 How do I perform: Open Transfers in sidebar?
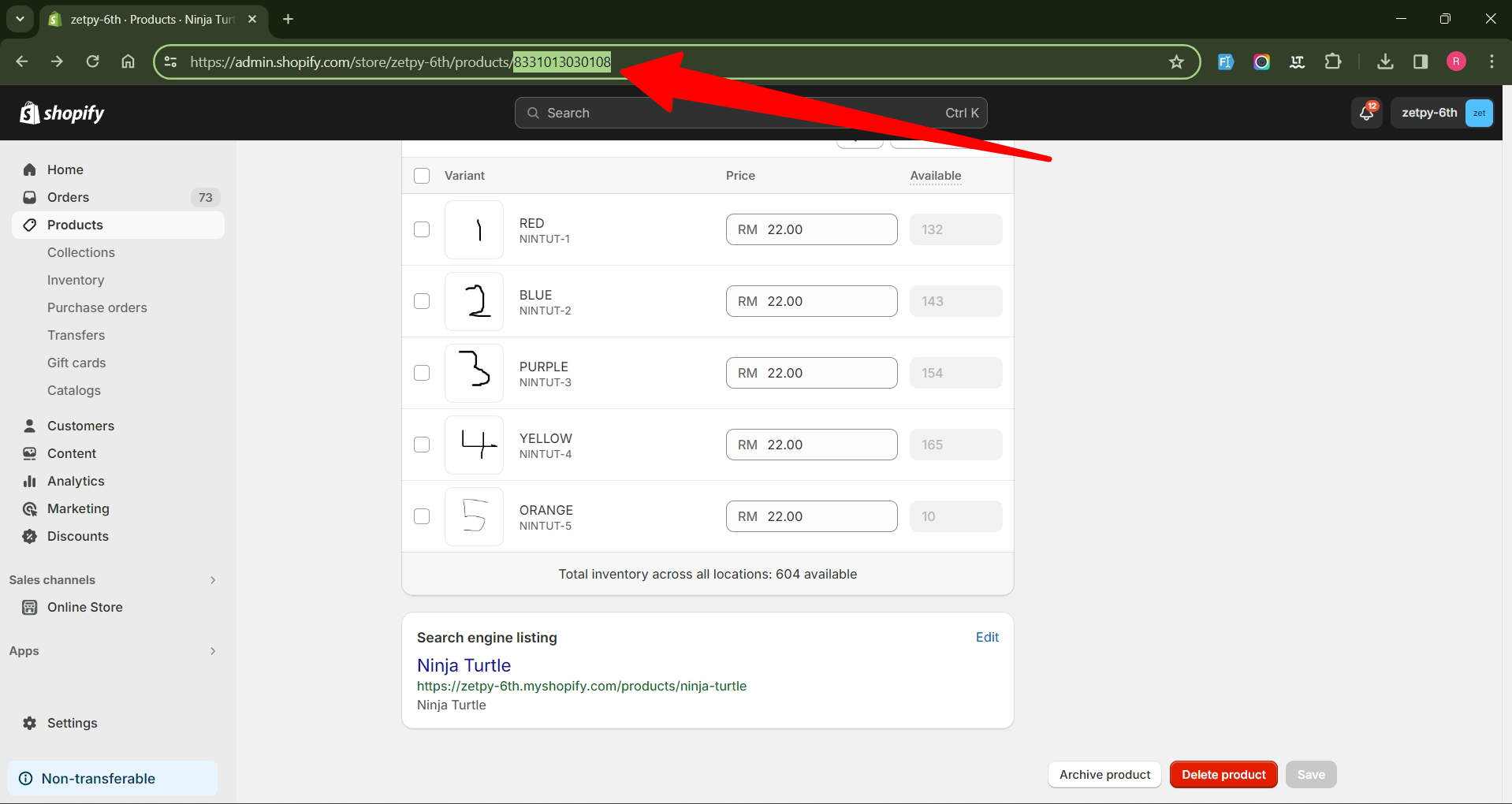(x=76, y=335)
